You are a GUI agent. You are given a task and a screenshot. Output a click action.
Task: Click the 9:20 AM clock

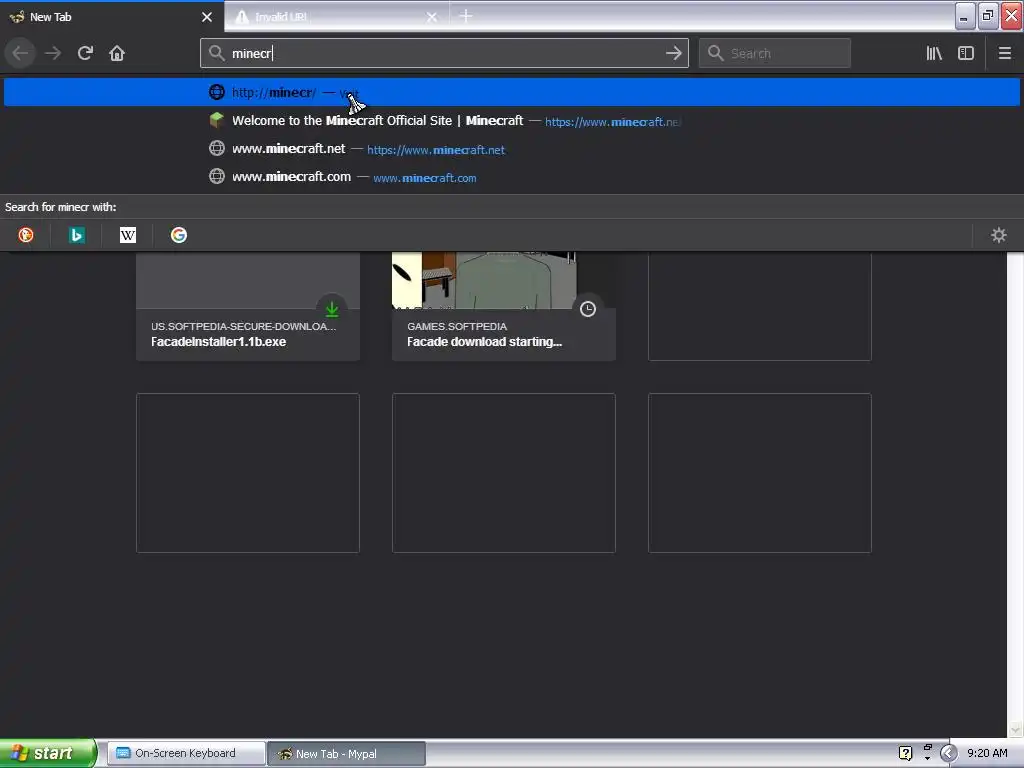pyautogui.click(x=987, y=753)
